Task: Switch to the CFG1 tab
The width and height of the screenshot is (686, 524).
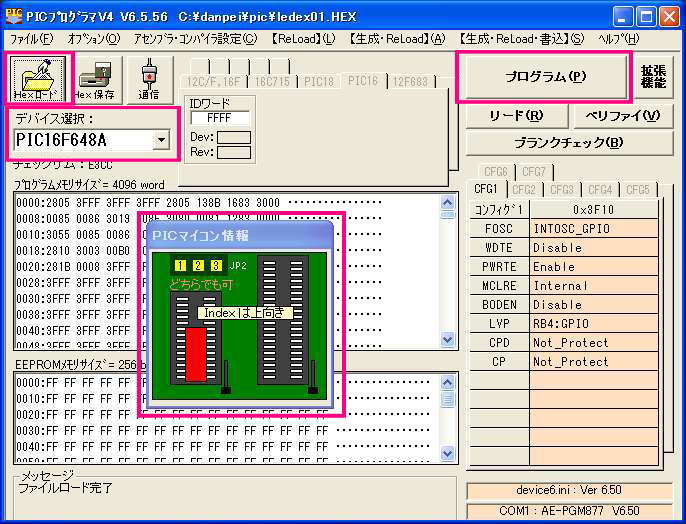Action: pyautogui.click(x=486, y=189)
